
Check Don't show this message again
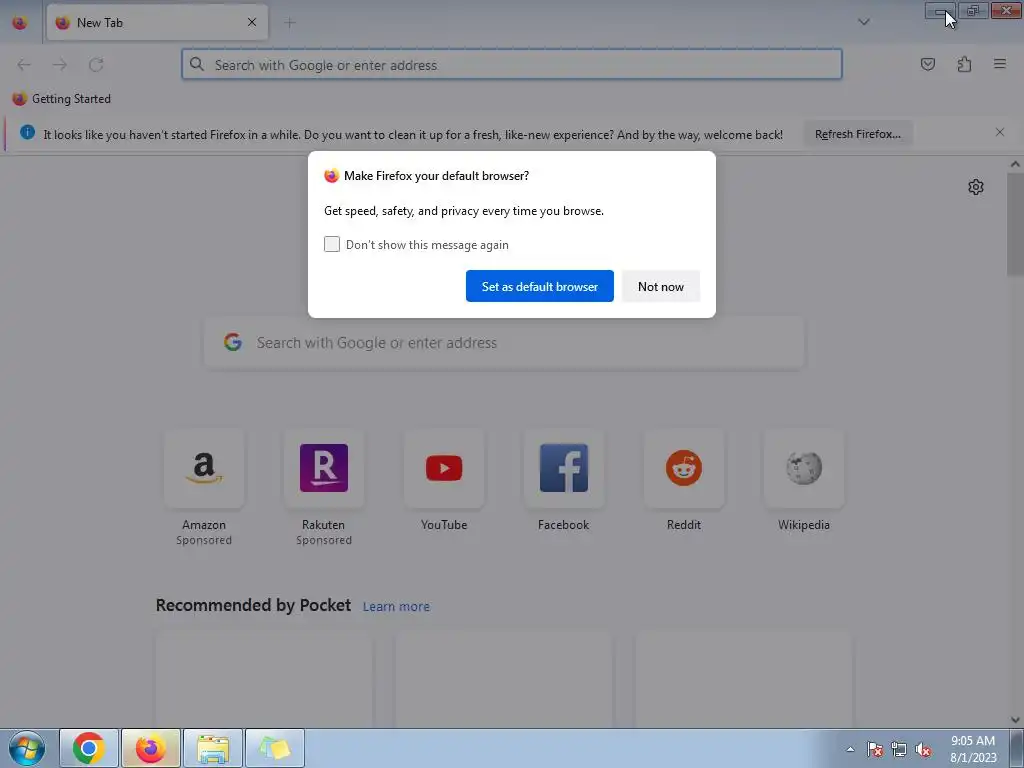[332, 244]
